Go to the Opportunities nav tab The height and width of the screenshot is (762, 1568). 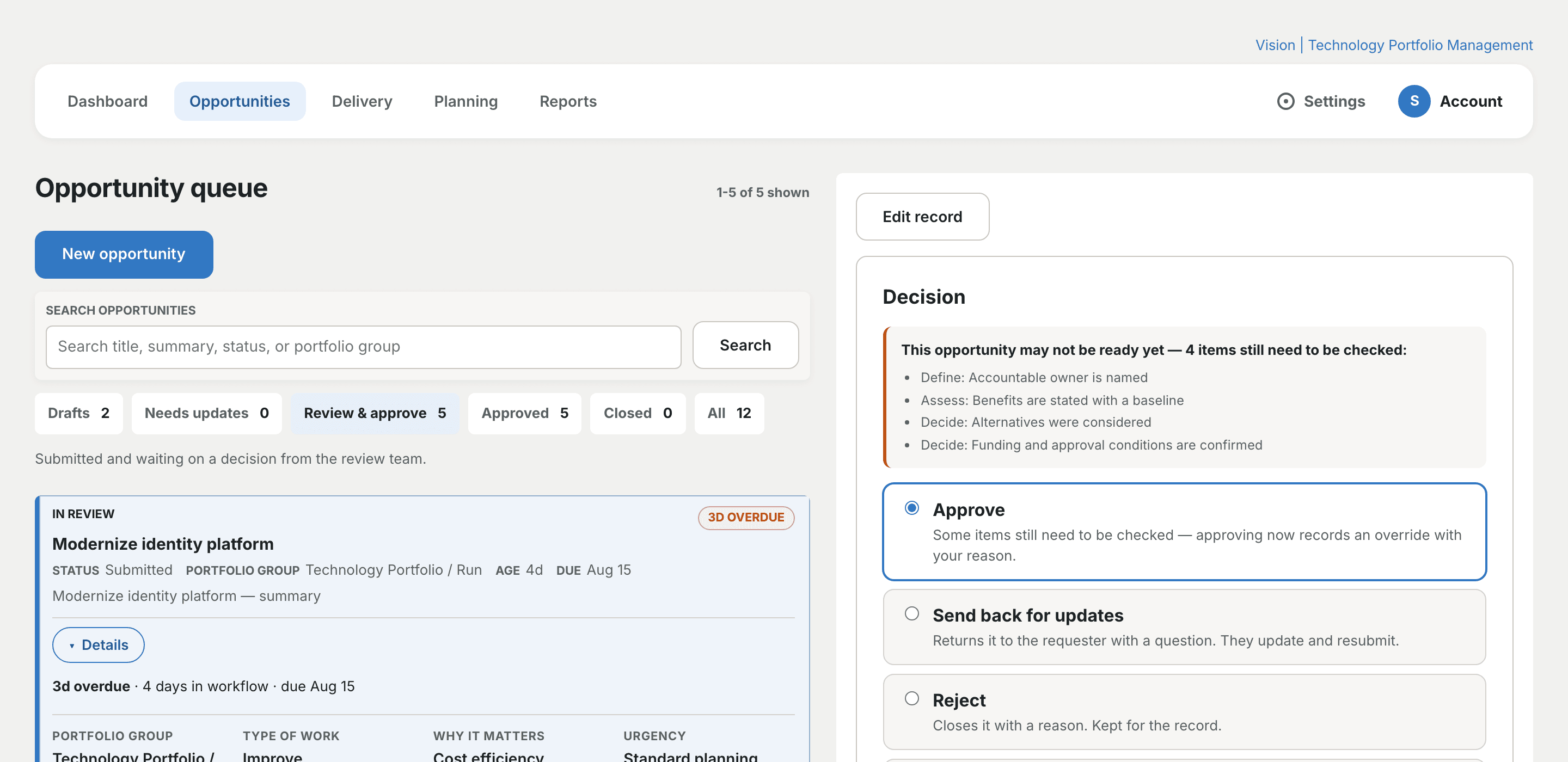click(239, 101)
